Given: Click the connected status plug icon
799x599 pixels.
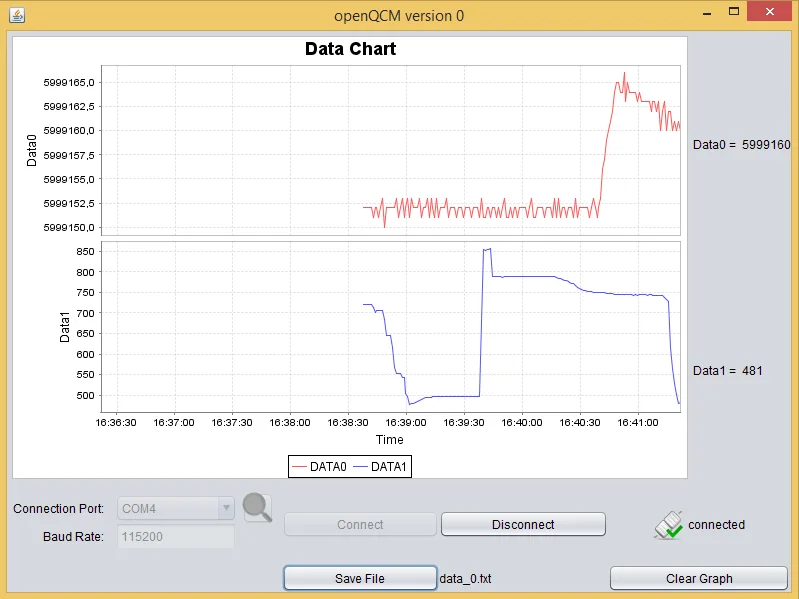Looking at the screenshot, I should (668, 525).
